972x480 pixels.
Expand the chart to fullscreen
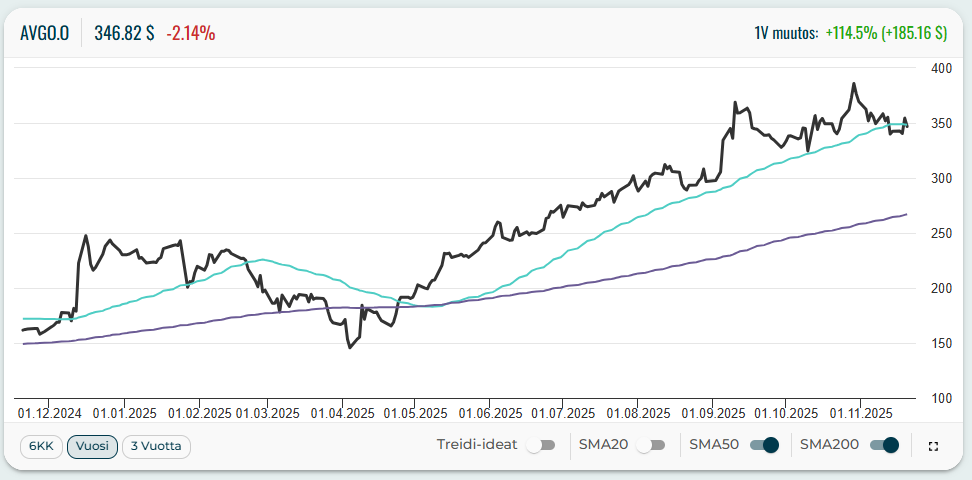pos(933,446)
